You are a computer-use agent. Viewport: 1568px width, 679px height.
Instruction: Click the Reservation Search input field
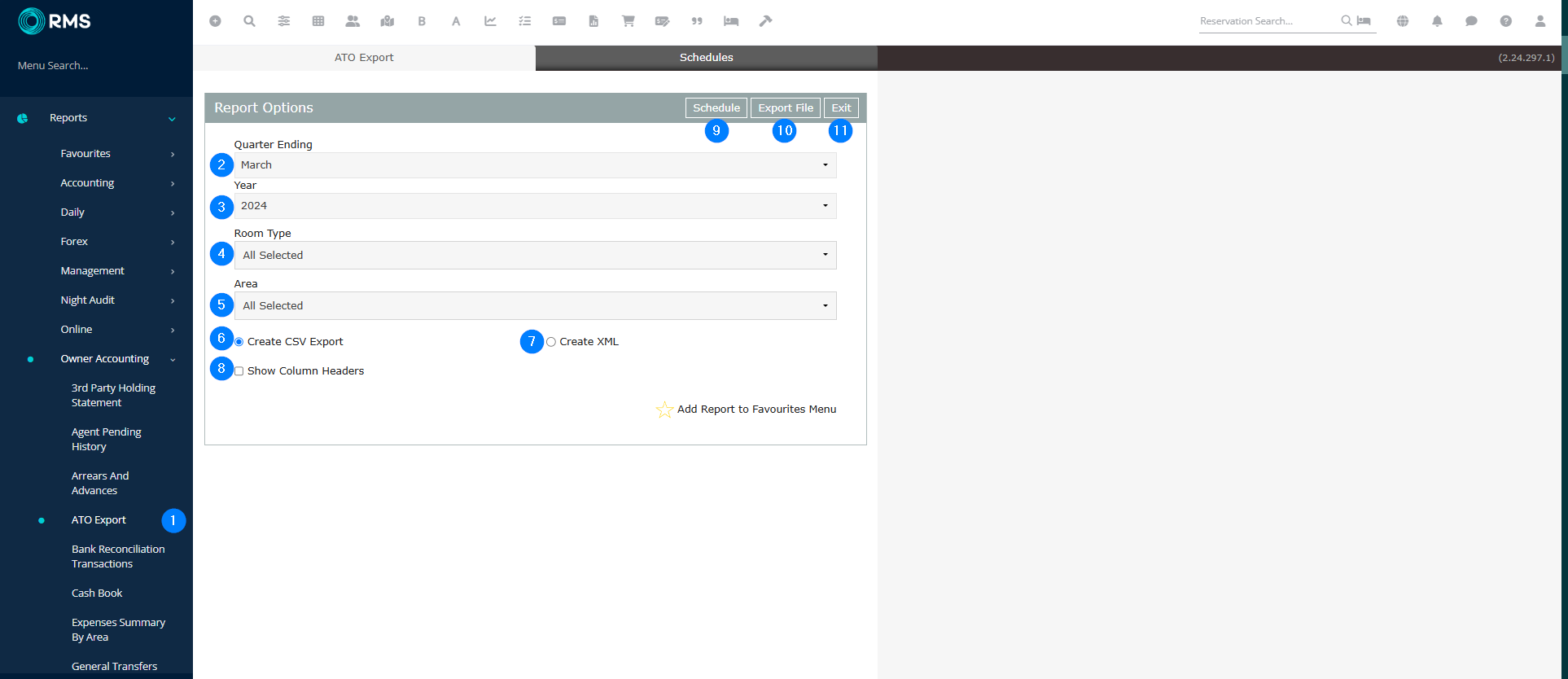tap(1267, 21)
